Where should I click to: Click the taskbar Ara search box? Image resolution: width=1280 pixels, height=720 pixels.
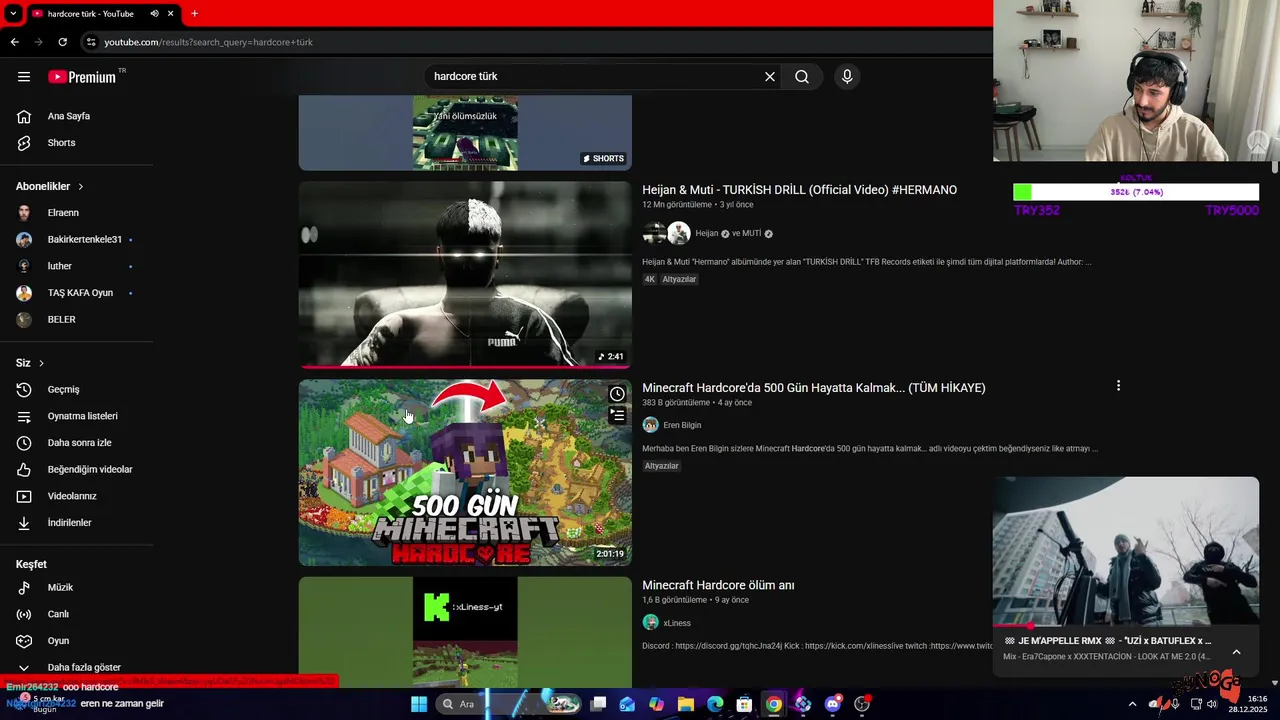click(510, 704)
